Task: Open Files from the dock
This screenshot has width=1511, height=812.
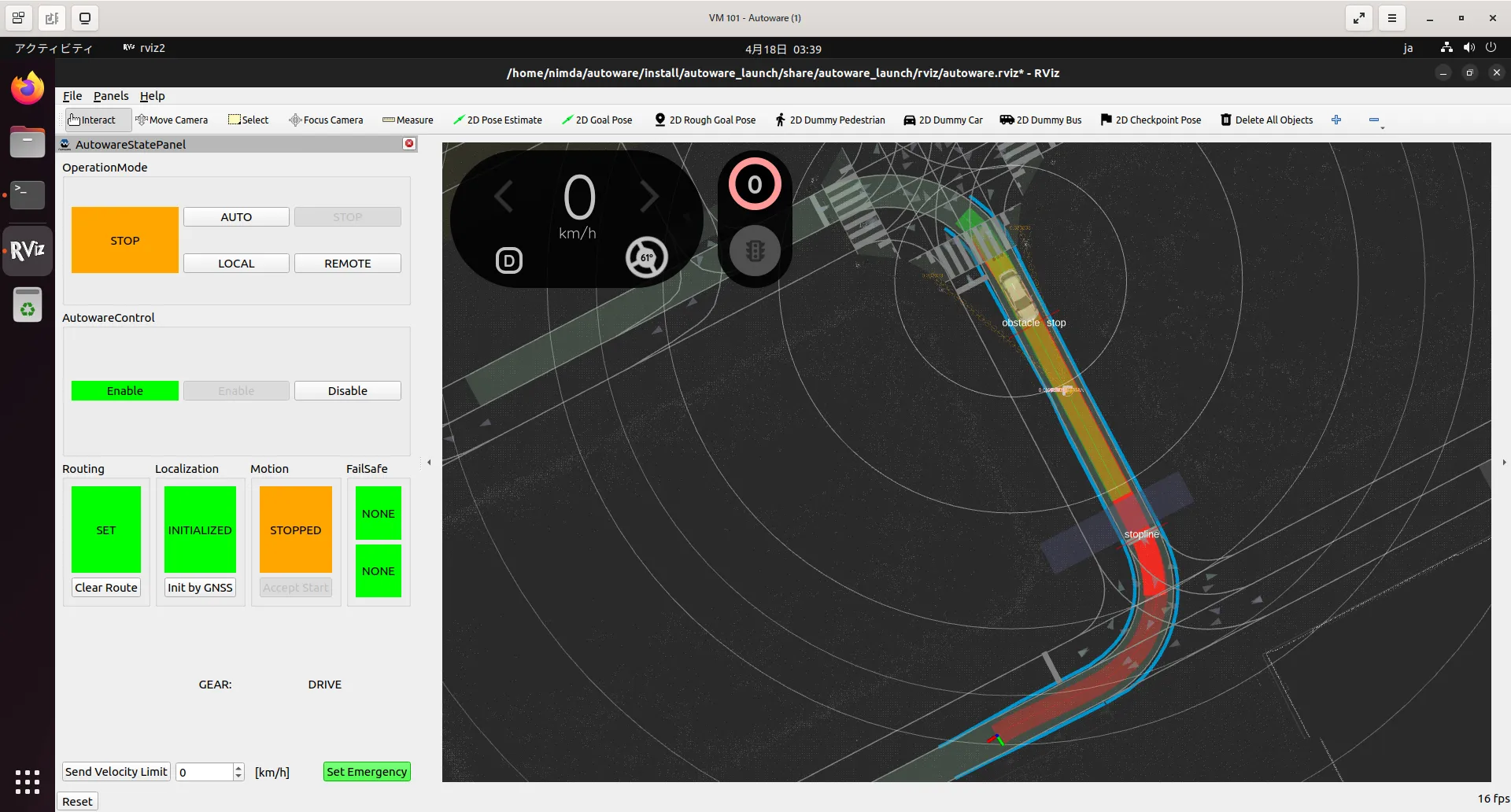Action: [28, 142]
